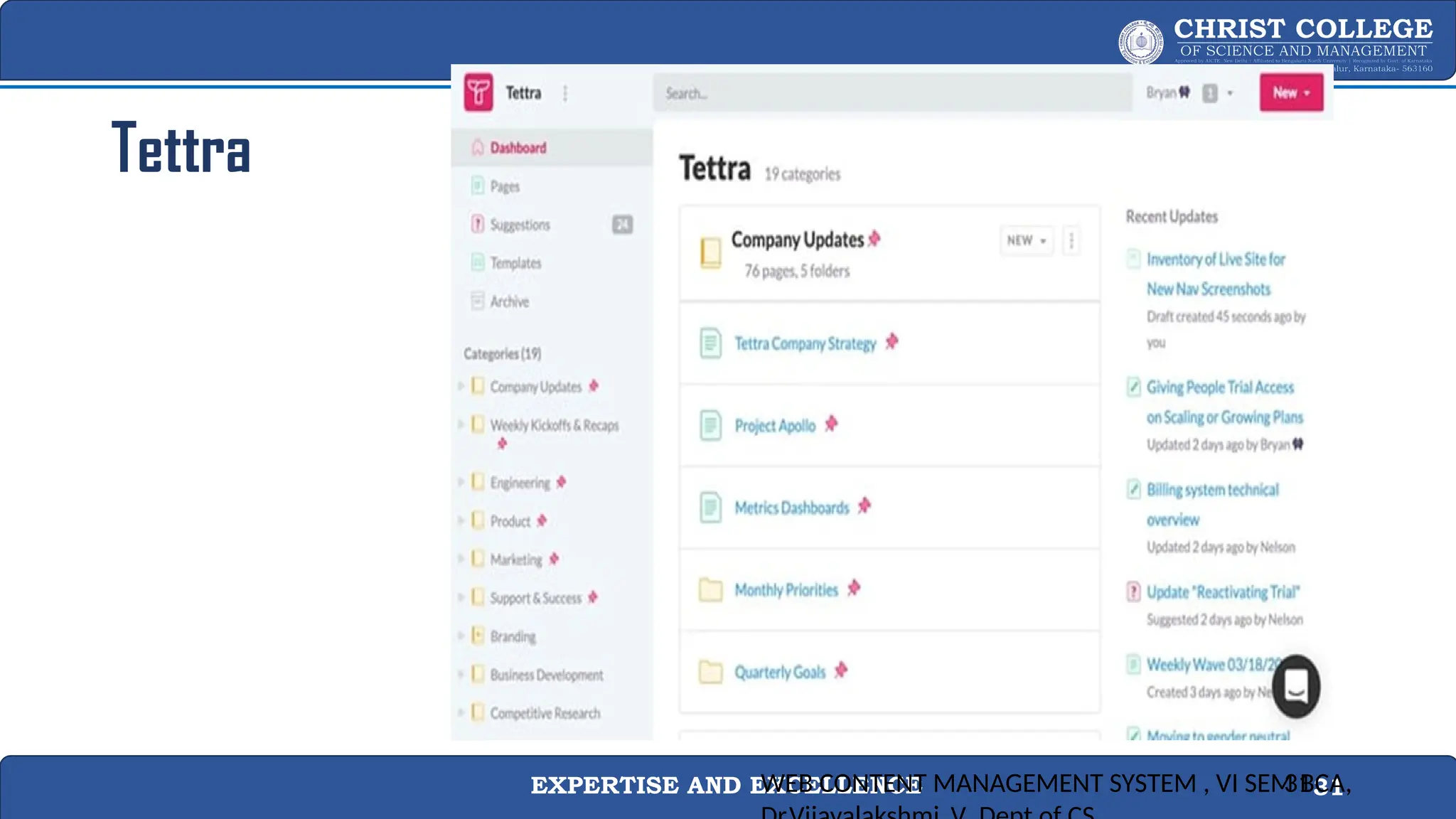The height and width of the screenshot is (819, 1456).
Task: Click the Dashboard icon in sidebar
Action: coord(478,147)
